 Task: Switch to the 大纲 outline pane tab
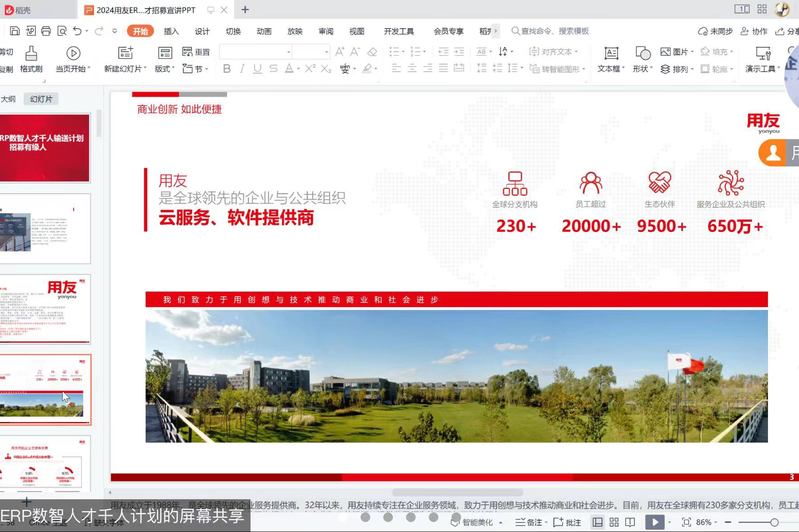[x=8, y=99]
